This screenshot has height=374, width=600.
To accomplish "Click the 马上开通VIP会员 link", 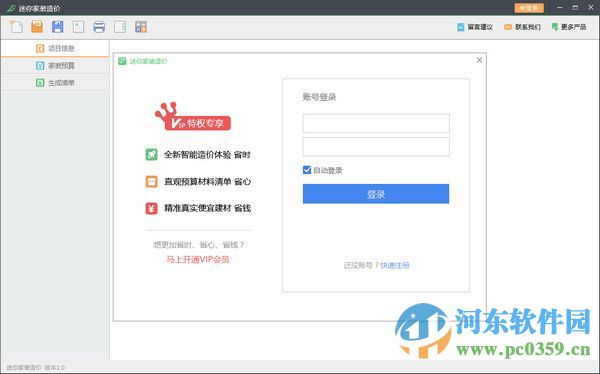I will [x=198, y=260].
